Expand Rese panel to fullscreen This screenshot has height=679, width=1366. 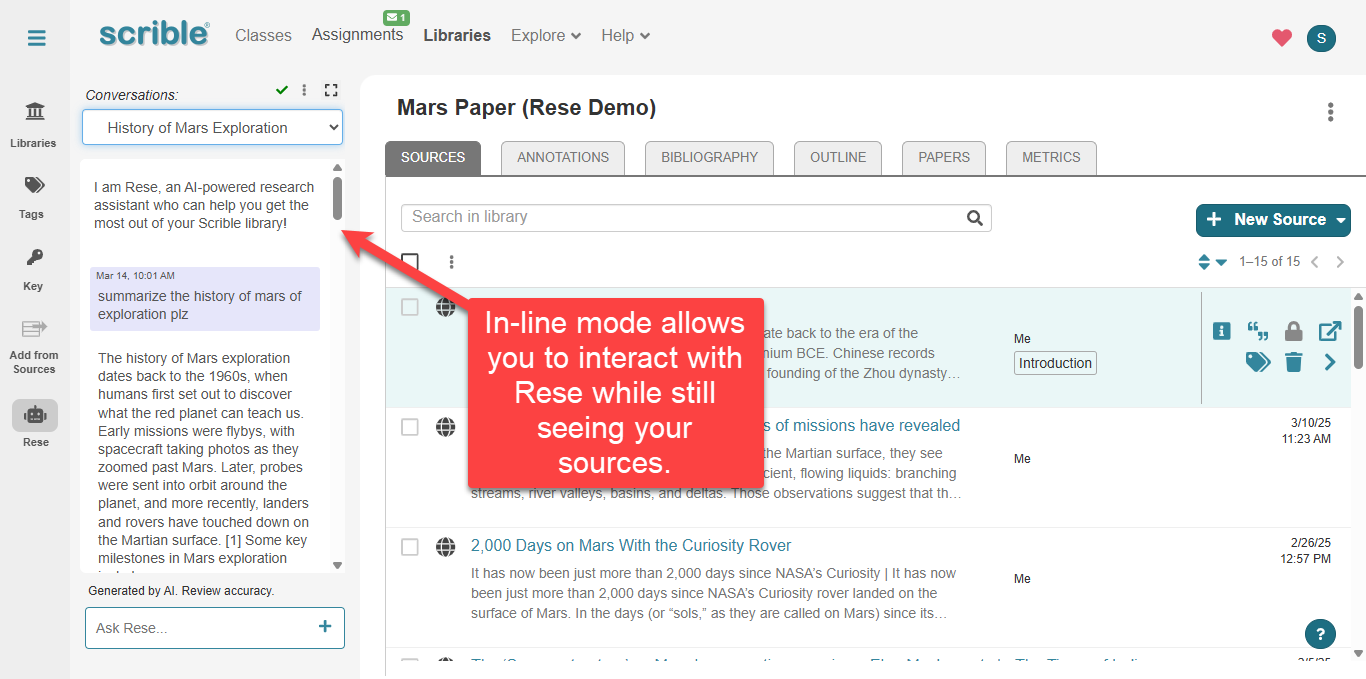(331, 90)
